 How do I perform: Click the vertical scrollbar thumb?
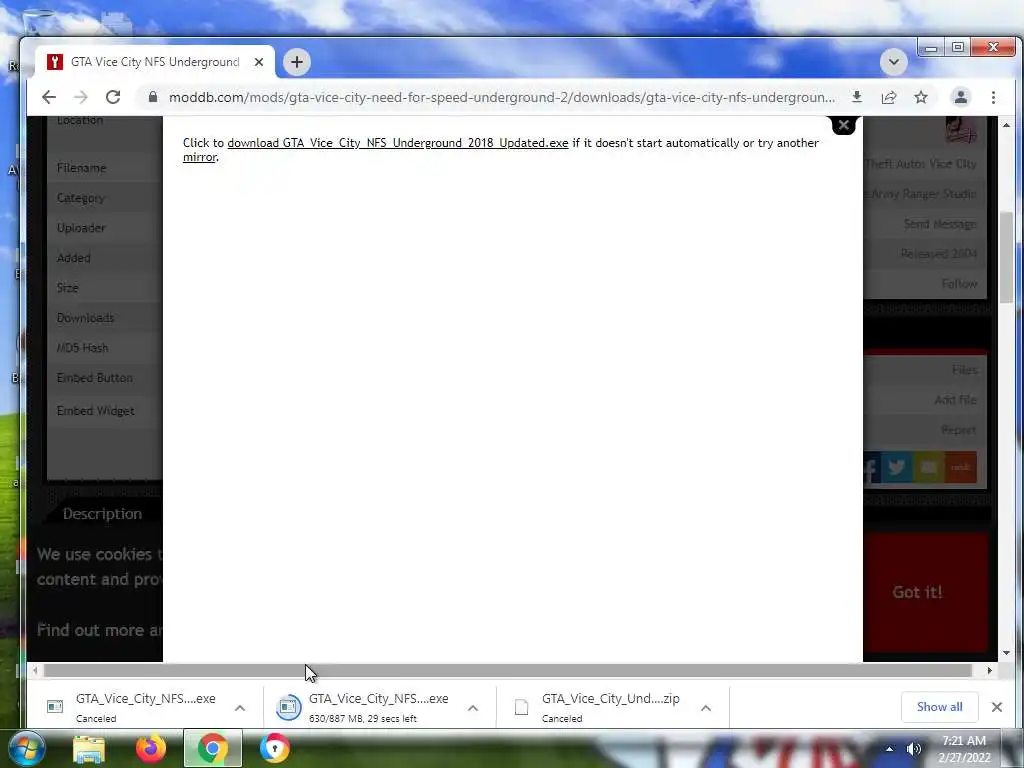pos(1006,257)
